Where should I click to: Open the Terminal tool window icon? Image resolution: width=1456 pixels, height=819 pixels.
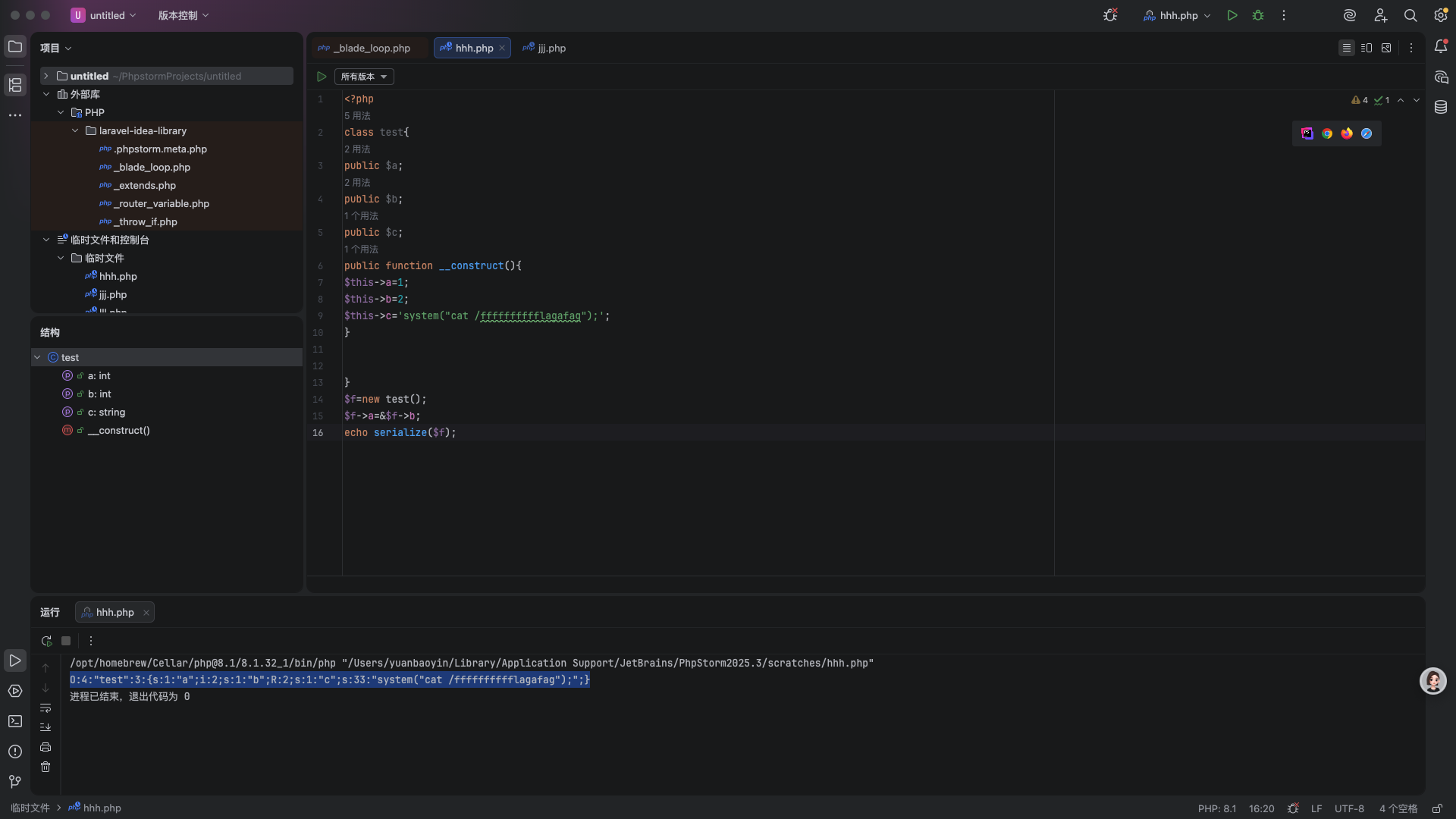point(15,721)
